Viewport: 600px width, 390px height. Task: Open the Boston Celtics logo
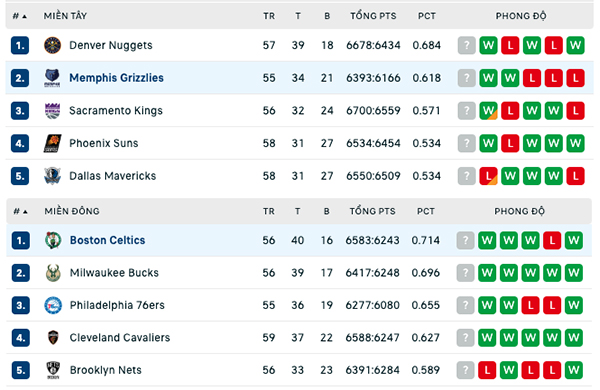point(53,240)
